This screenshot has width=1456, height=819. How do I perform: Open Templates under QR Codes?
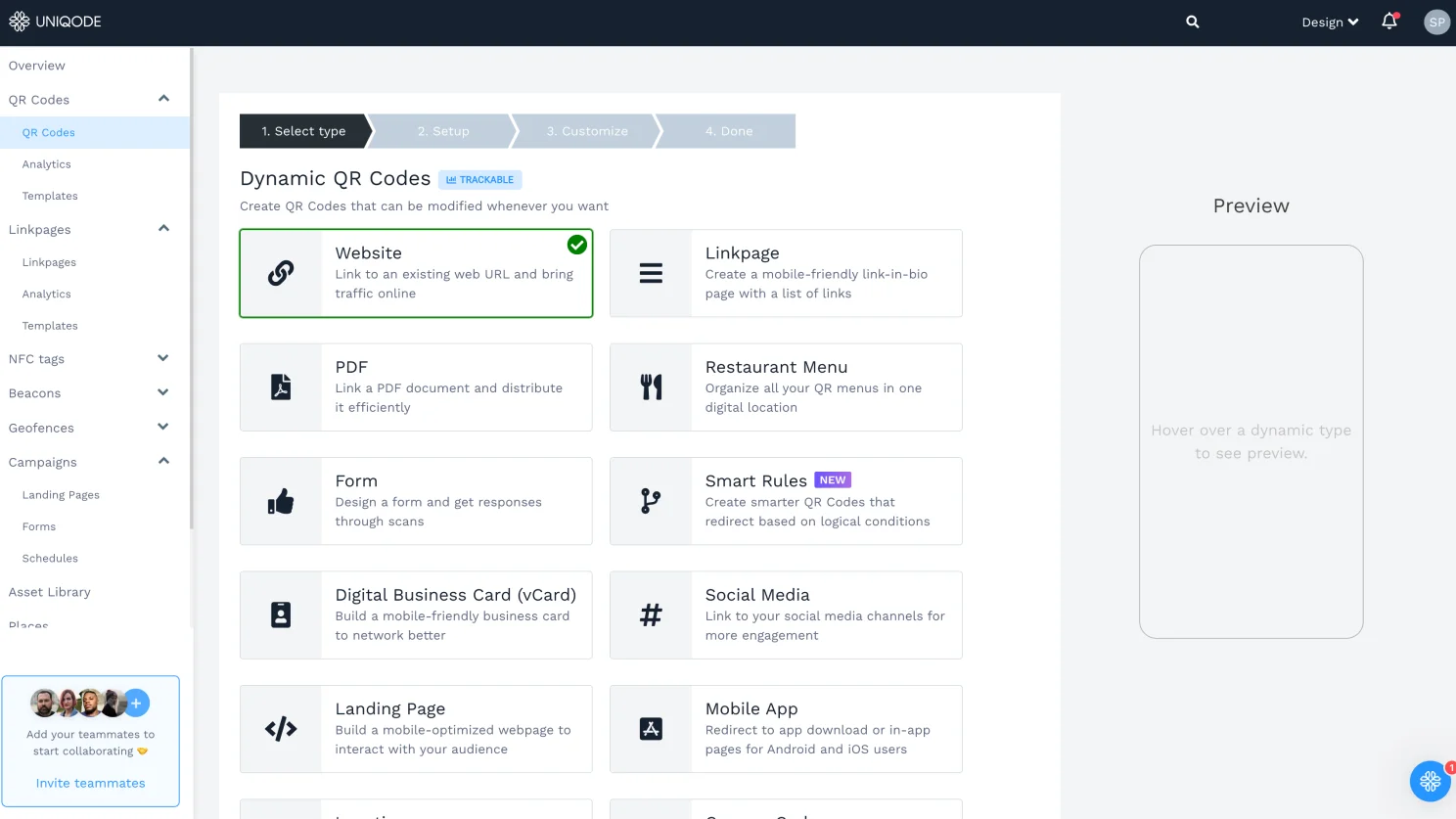(x=50, y=196)
